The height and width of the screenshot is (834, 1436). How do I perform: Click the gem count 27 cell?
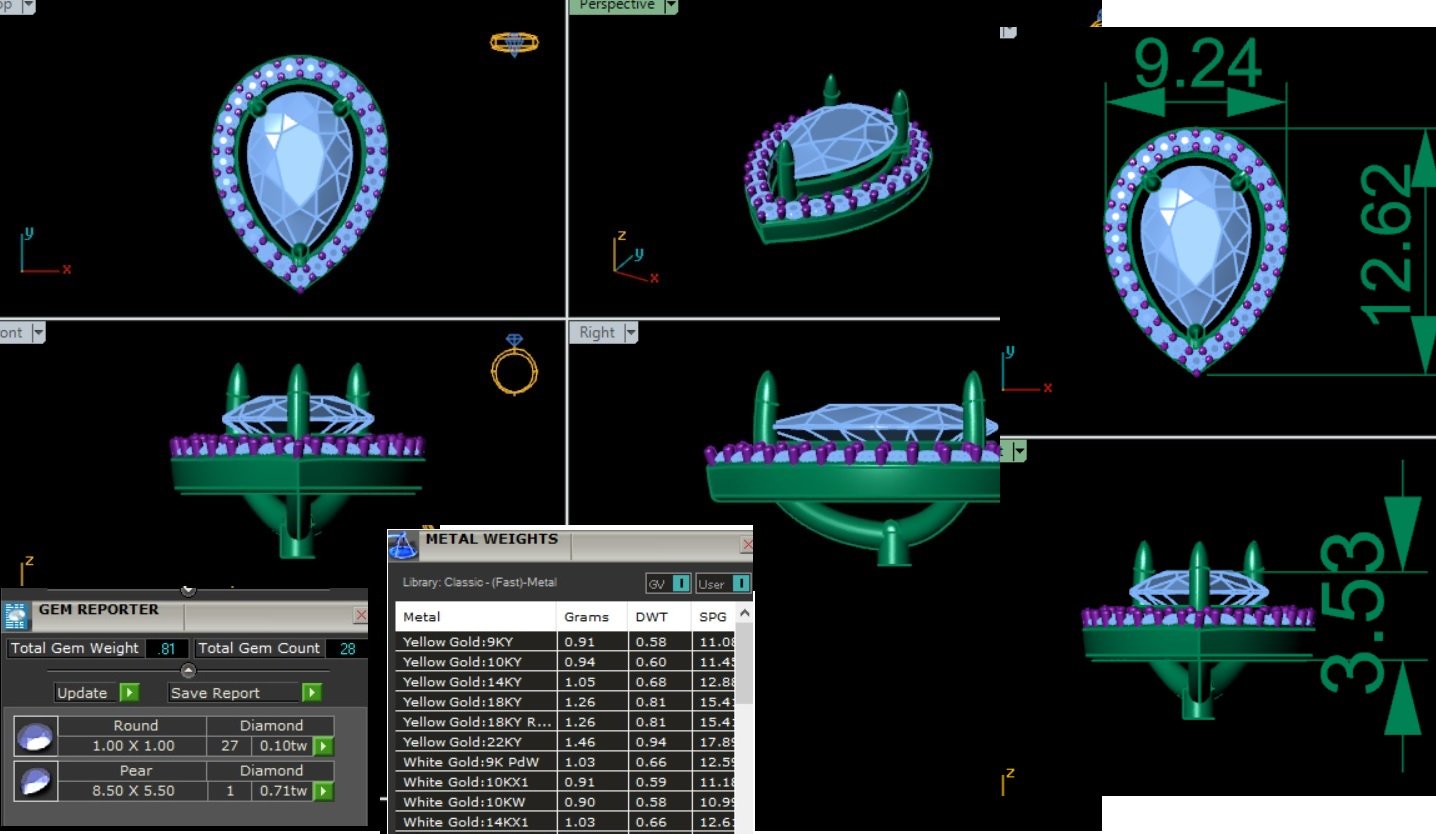coord(229,746)
